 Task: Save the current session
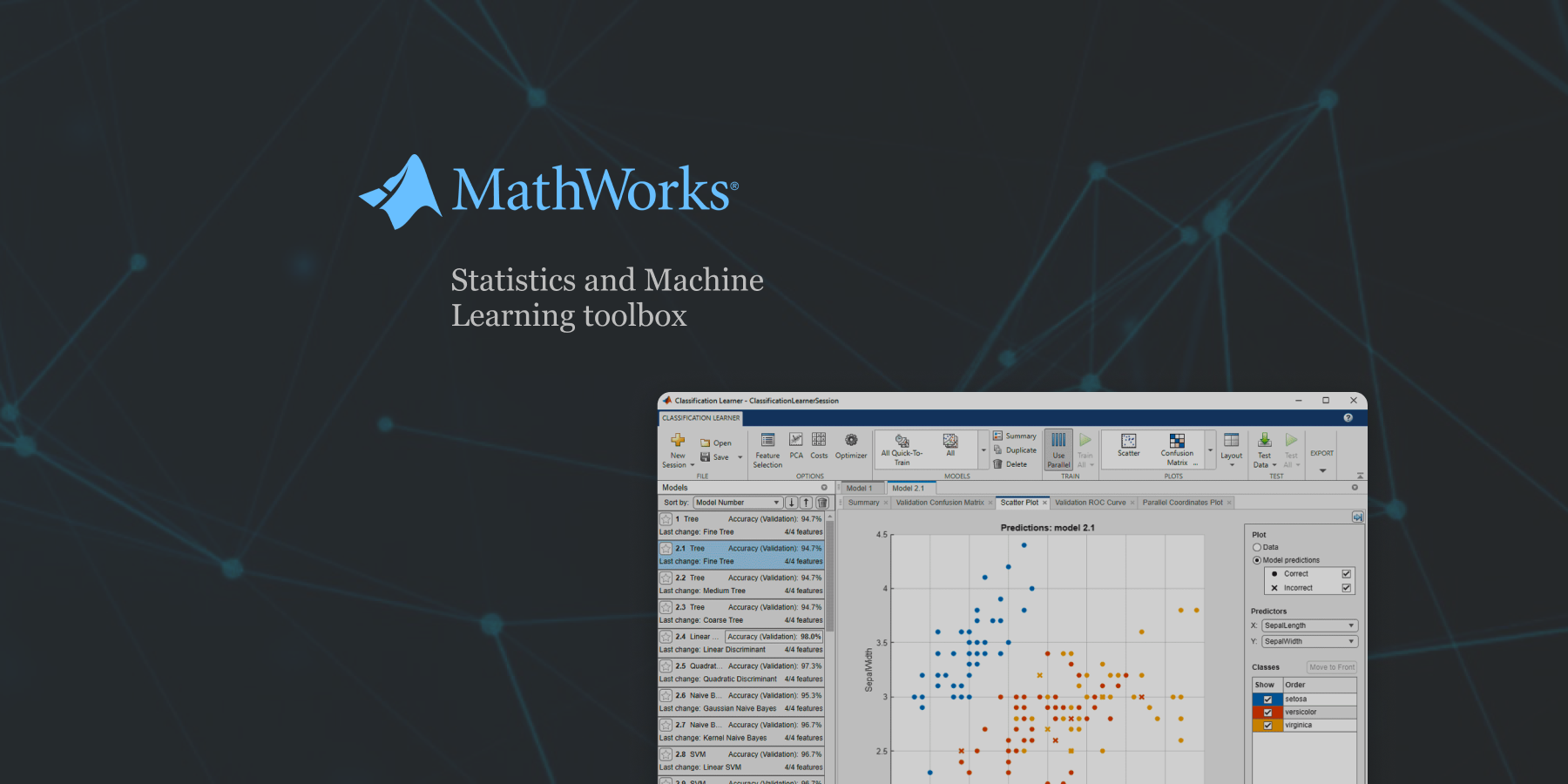coord(714,457)
